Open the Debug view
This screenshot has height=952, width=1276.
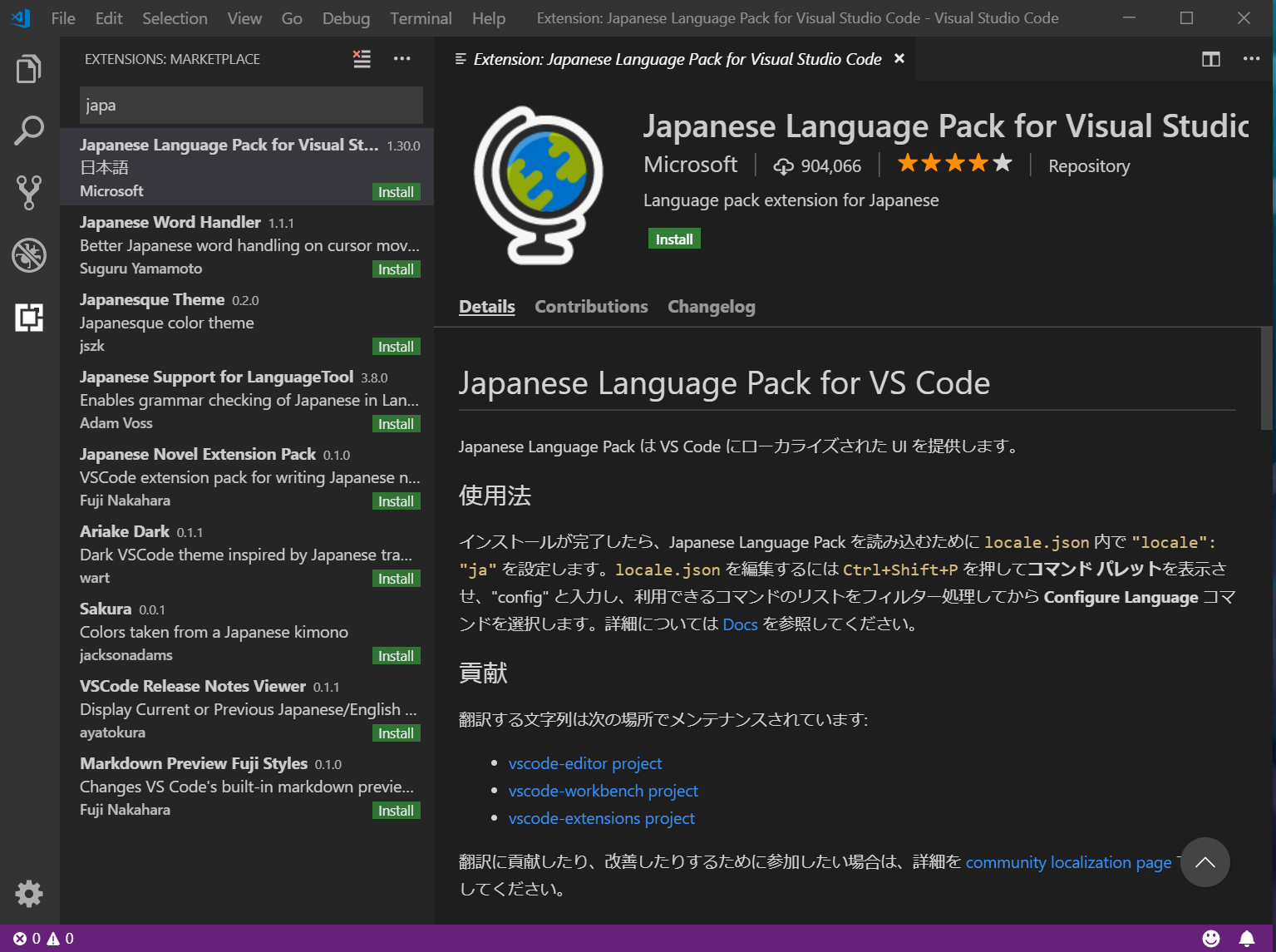[29, 255]
